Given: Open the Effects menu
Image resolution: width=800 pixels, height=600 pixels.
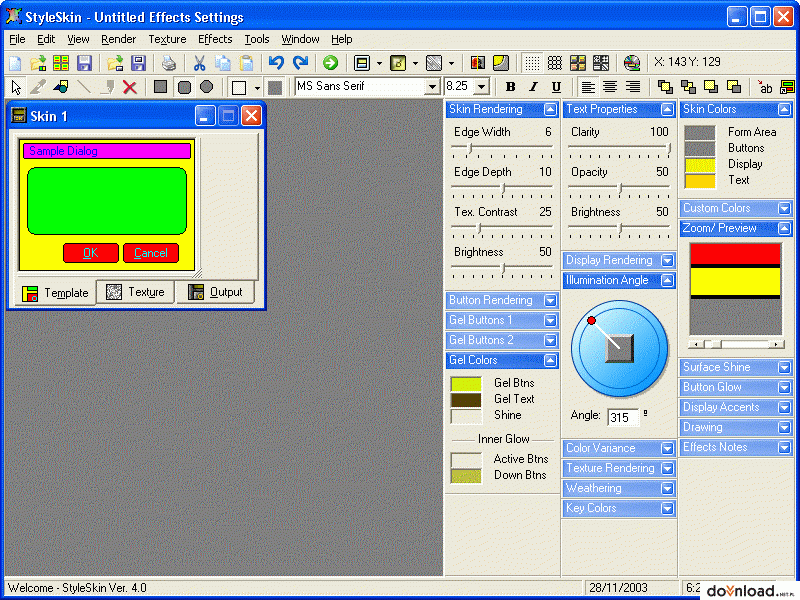Looking at the screenshot, I should (x=215, y=39).
